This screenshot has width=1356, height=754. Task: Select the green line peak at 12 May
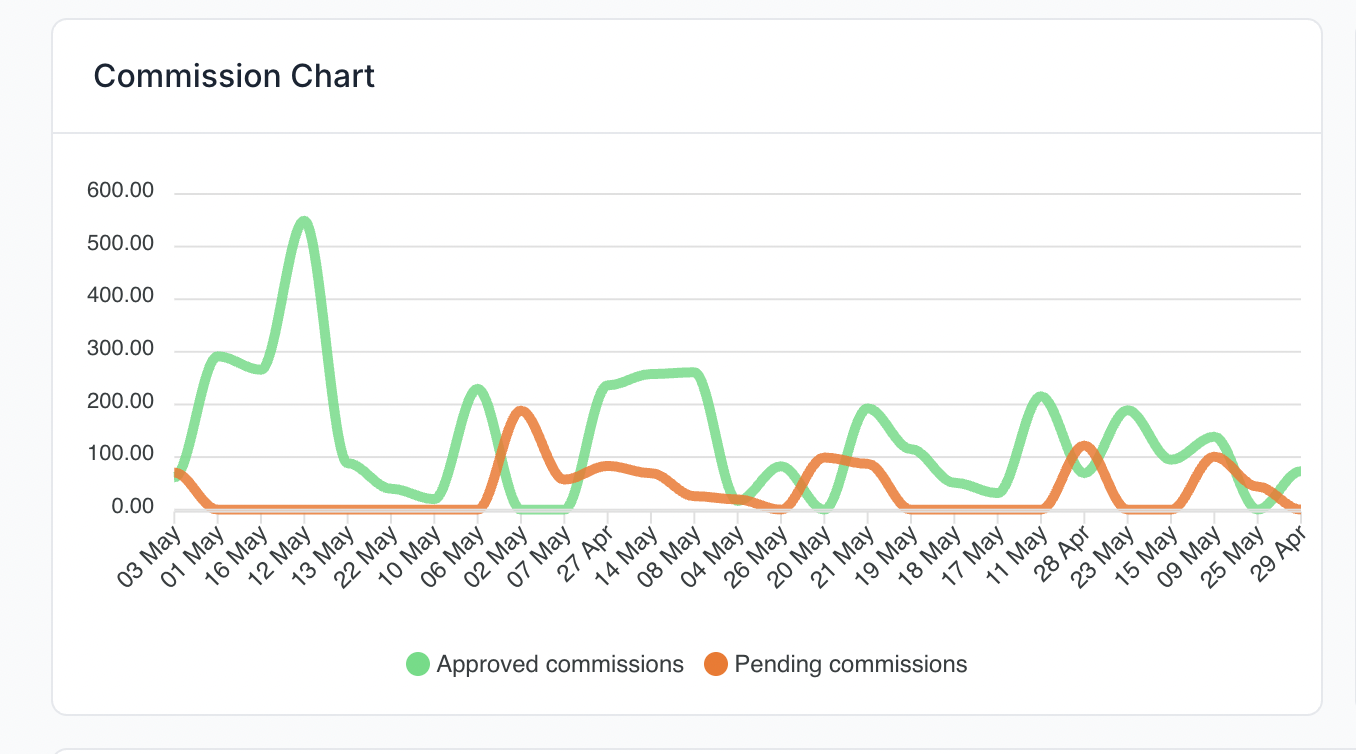[x=304, y=222]
